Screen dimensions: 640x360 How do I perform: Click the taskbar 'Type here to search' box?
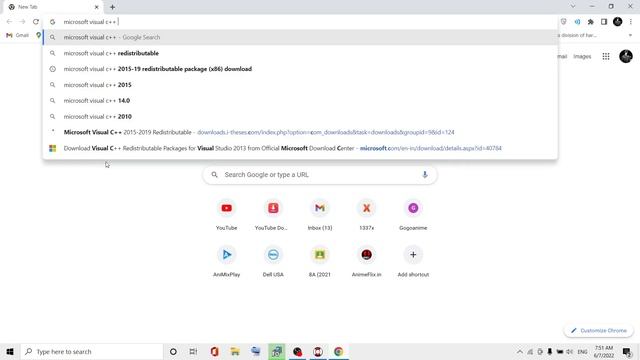[92, 351]
